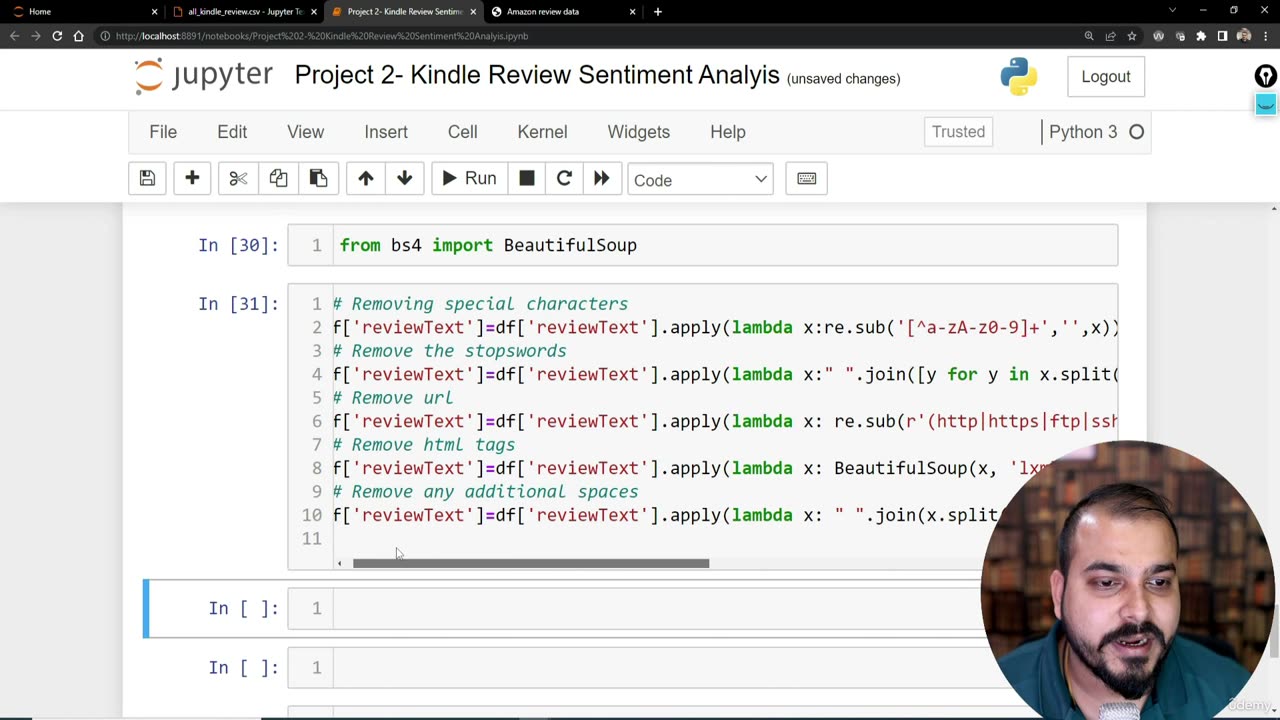Open the View menu
The width and height of the screenshot is (1280, 720).
[x=306, y=132]
